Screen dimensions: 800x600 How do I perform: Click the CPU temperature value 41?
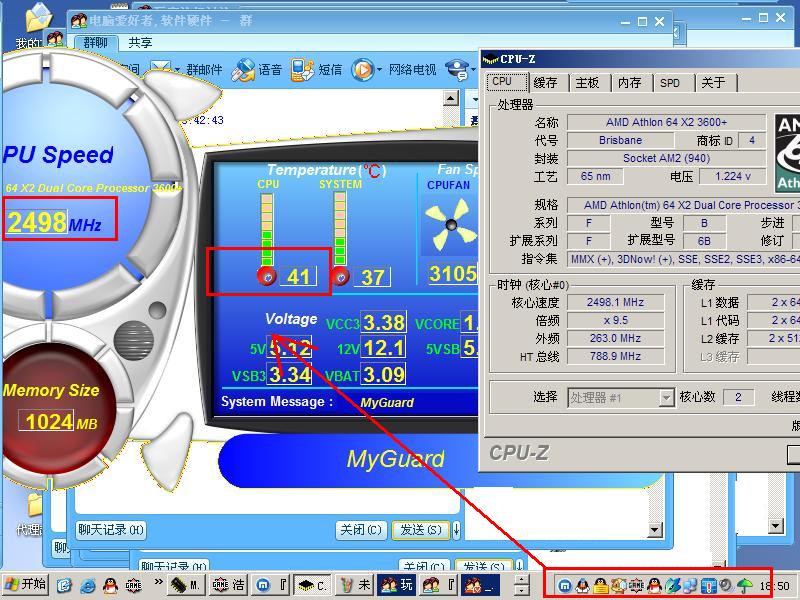tap(298, 277)
